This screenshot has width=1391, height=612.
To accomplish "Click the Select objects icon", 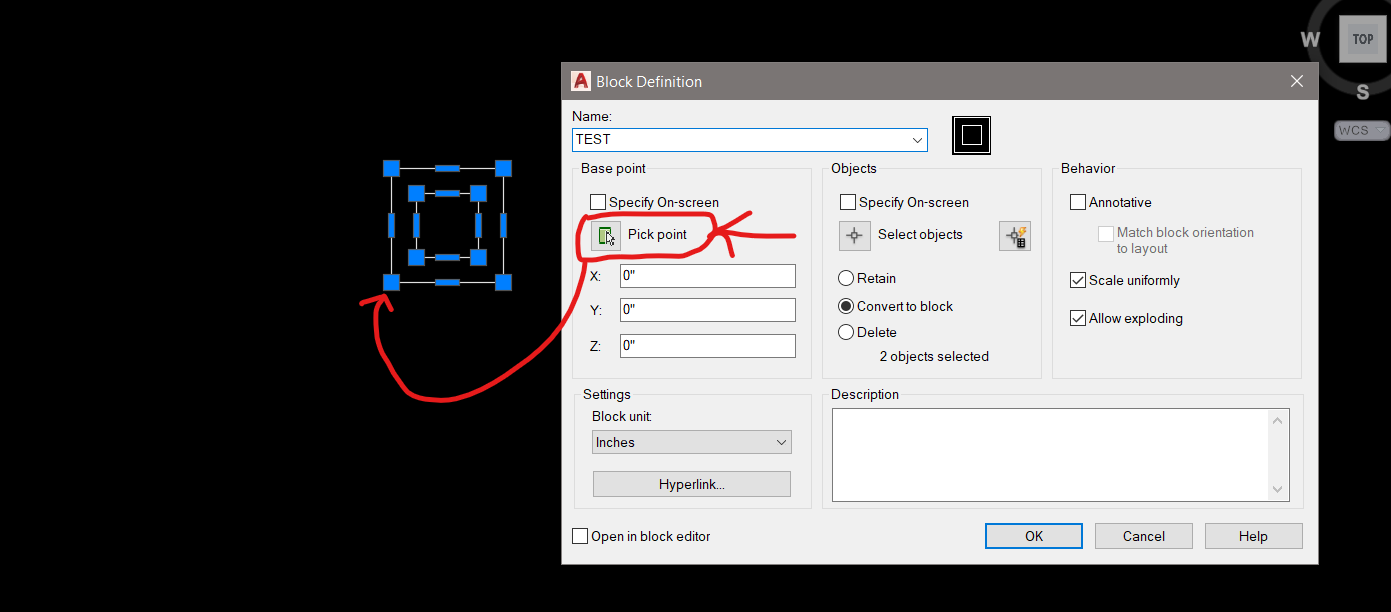I will [854, 235].
